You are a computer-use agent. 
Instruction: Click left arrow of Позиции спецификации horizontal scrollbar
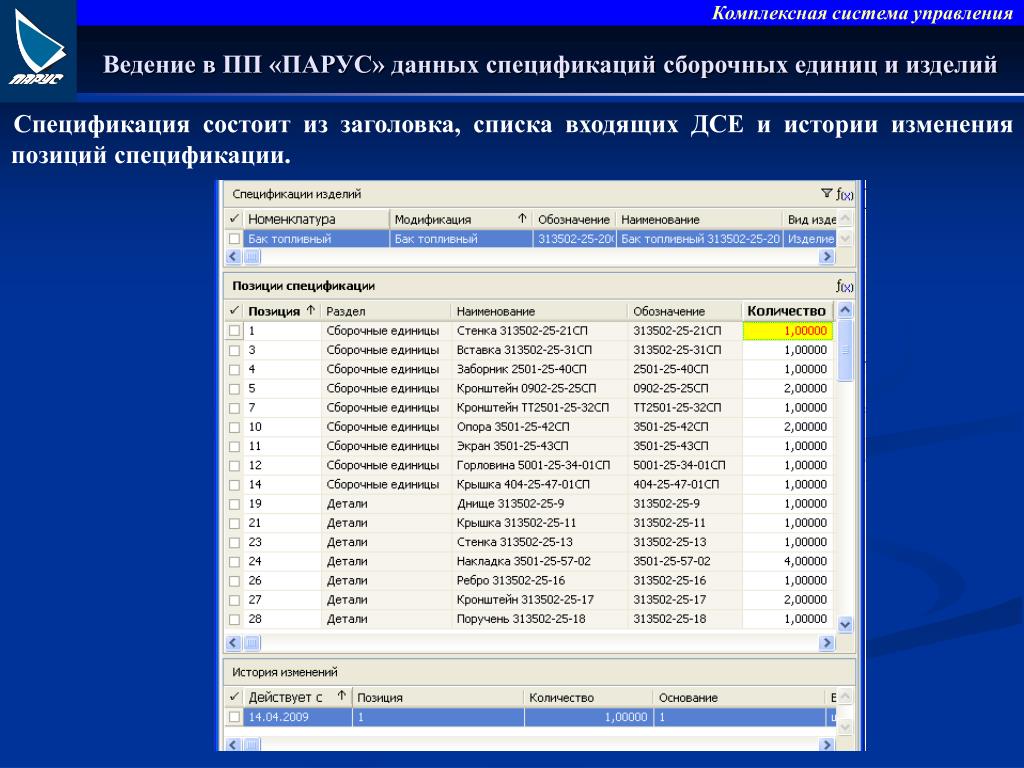[234, 643]
